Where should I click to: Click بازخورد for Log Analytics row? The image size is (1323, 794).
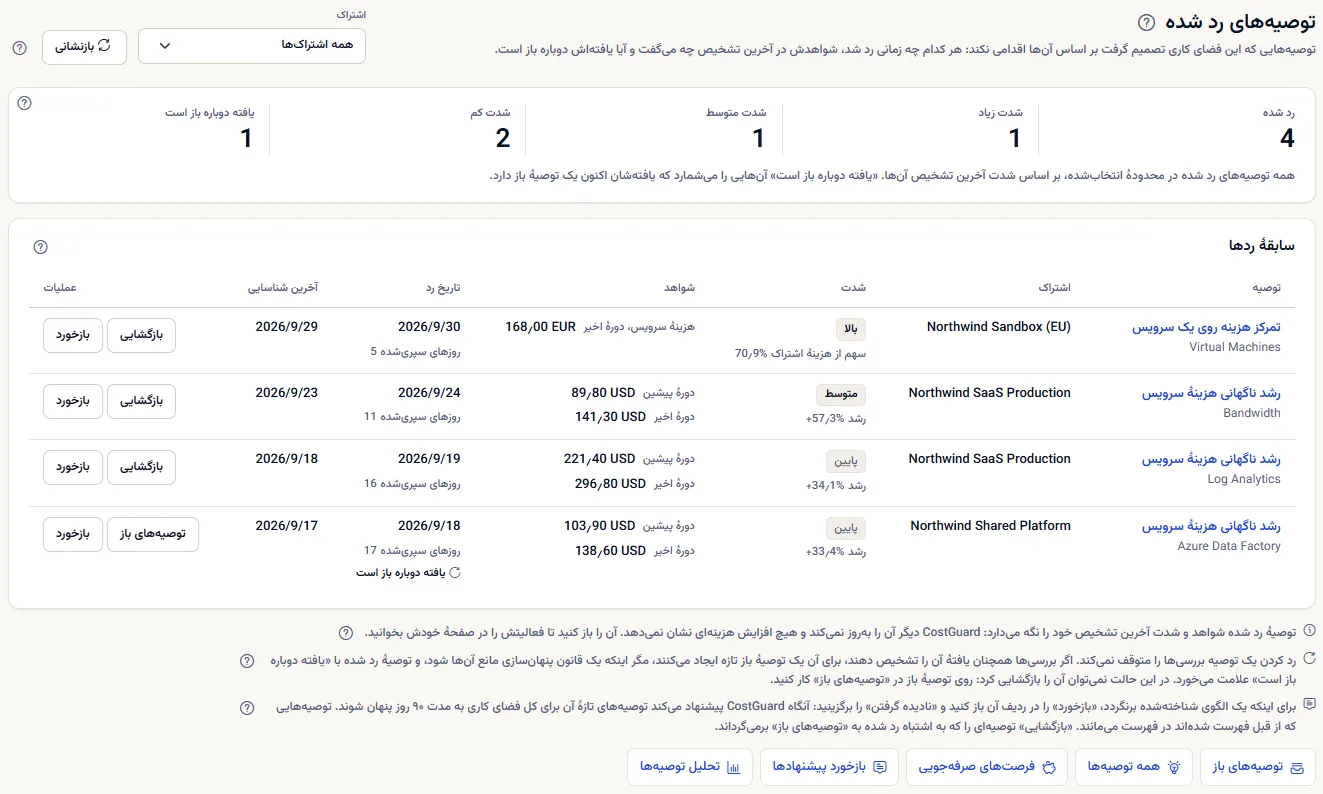pos(72,467)
